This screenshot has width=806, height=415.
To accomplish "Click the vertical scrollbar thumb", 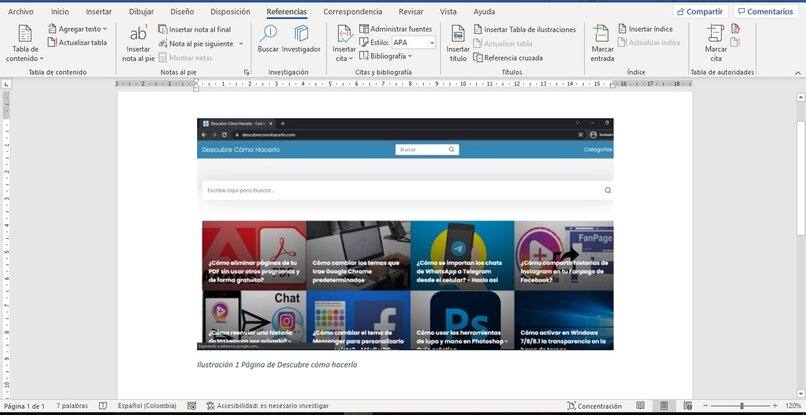I will [x=800, y=178].
